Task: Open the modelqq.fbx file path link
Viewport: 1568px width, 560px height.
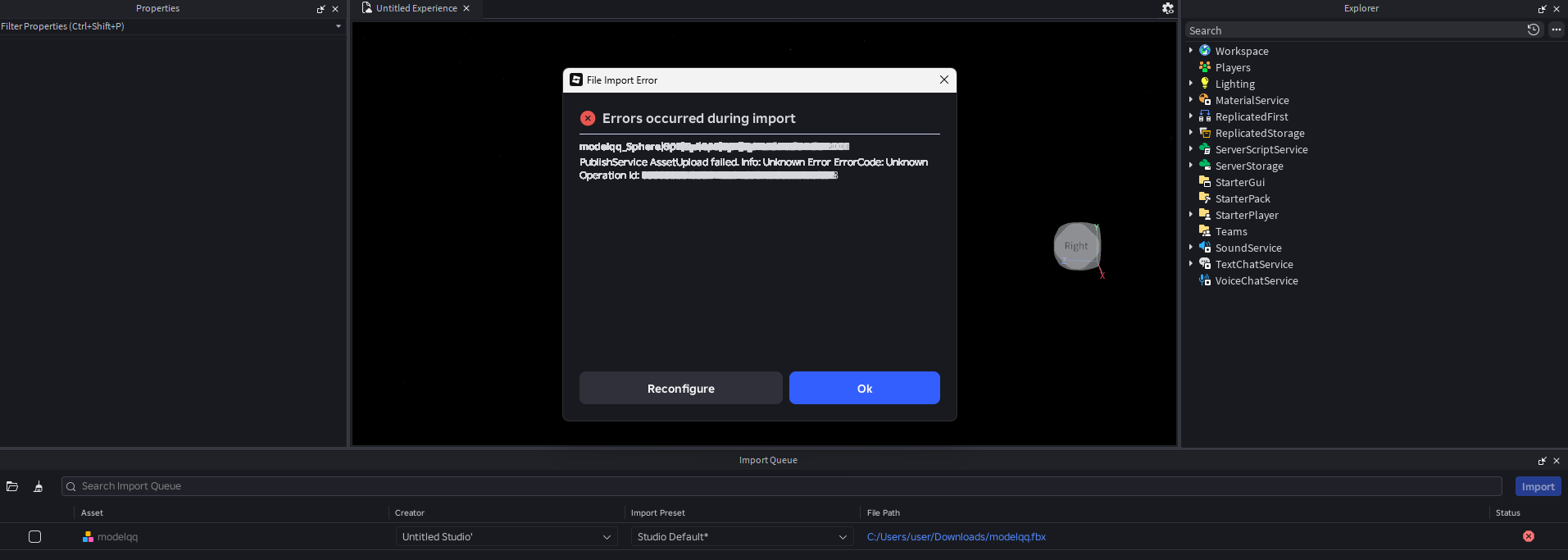Action: coord(957,537)
